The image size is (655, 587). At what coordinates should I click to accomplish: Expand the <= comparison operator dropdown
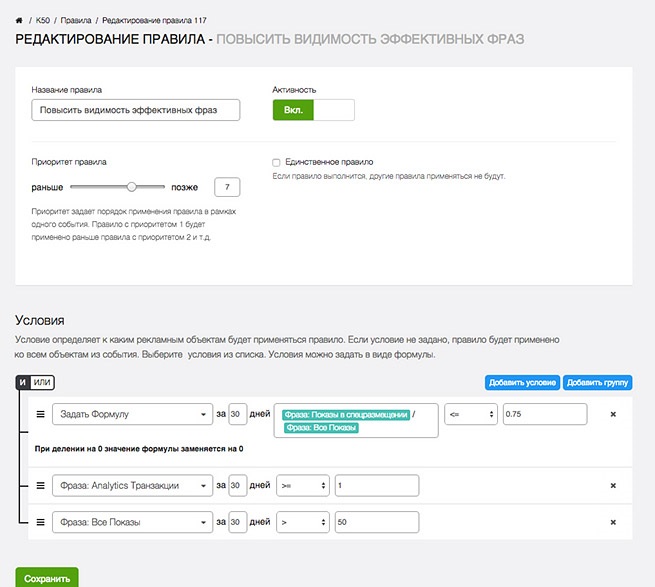coord(471,414)
